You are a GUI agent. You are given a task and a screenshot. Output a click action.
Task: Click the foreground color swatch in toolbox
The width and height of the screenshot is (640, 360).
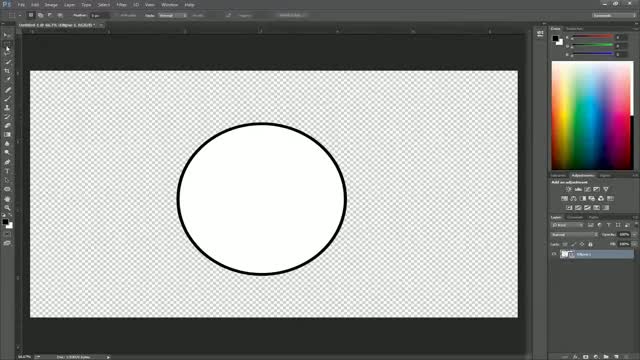pos(5,222)
